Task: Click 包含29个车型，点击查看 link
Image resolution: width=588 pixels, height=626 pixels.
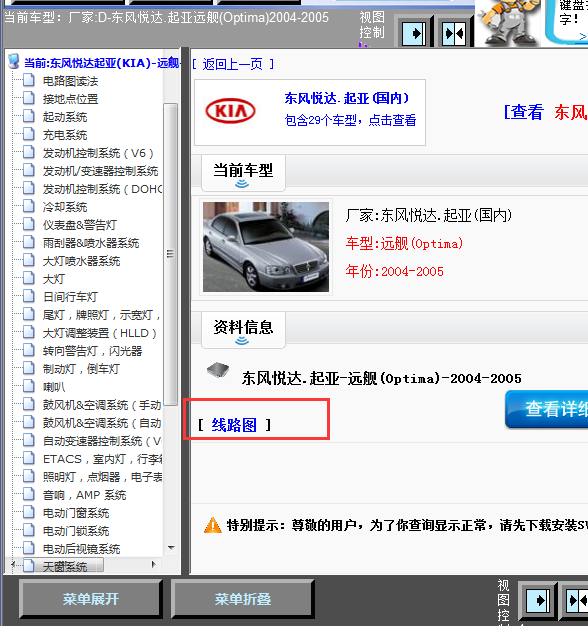Action: tap(350, 120)
